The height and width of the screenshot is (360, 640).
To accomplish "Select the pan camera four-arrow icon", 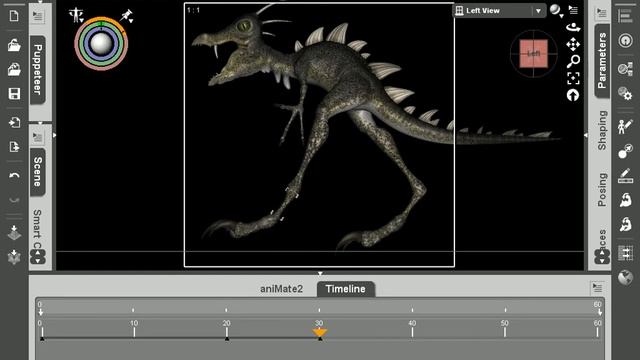I will pyautogui.click(x=573, y=44).
